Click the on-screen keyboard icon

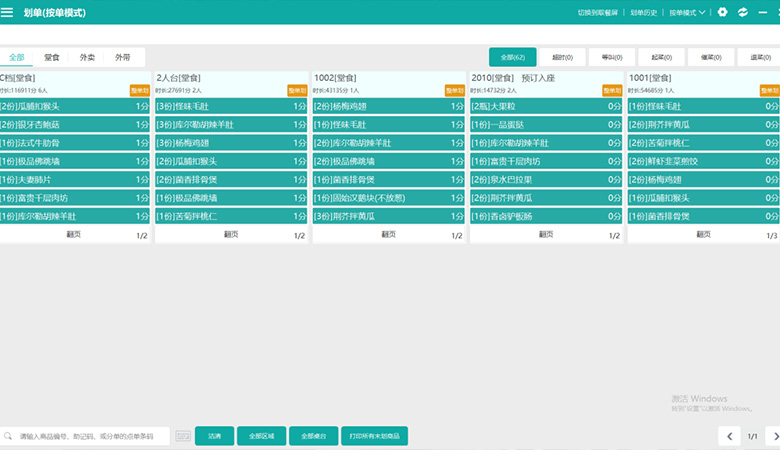(x=183, y=436)
